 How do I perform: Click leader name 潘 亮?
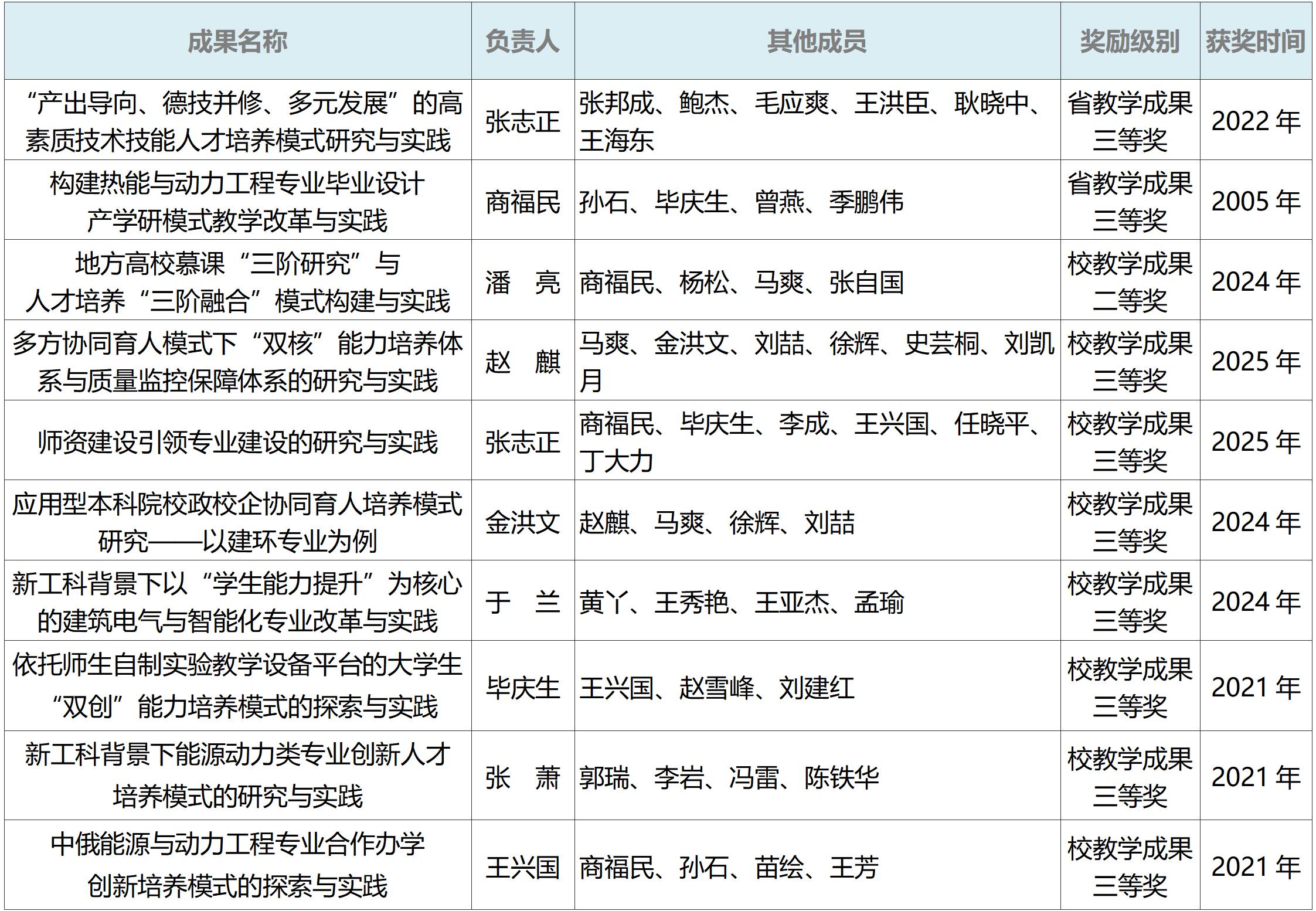[x=522, y=283]
